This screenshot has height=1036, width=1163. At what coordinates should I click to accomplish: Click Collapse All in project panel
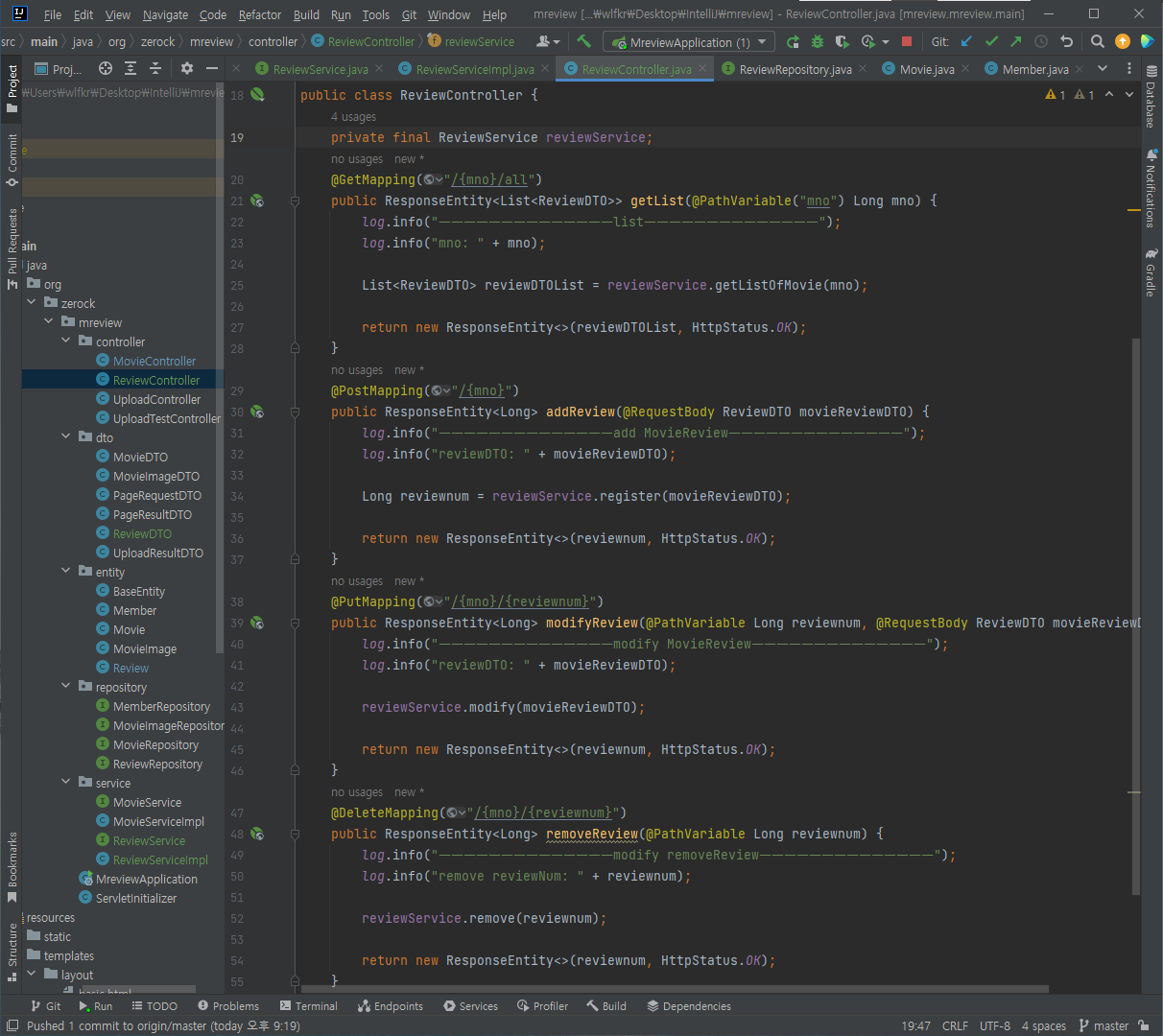tap(155, 68)
